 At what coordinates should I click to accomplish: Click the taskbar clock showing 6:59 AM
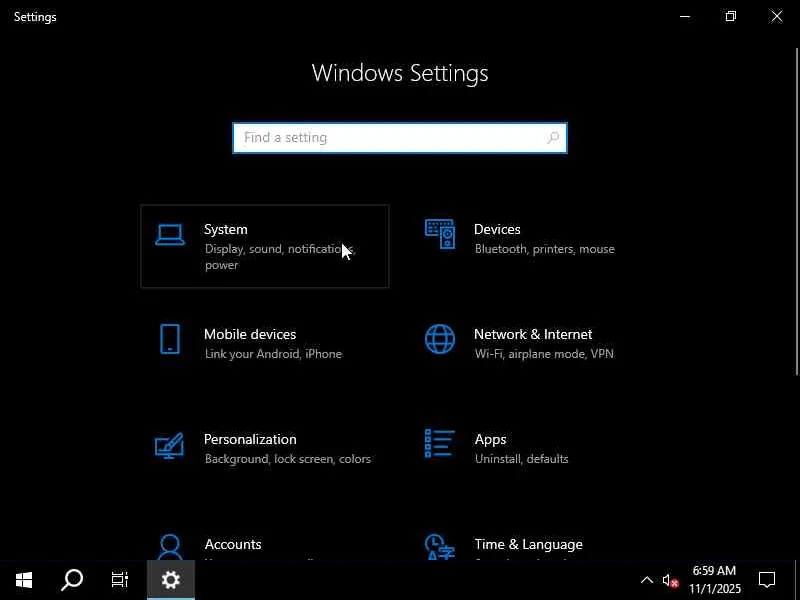click(x=714, y=571)
